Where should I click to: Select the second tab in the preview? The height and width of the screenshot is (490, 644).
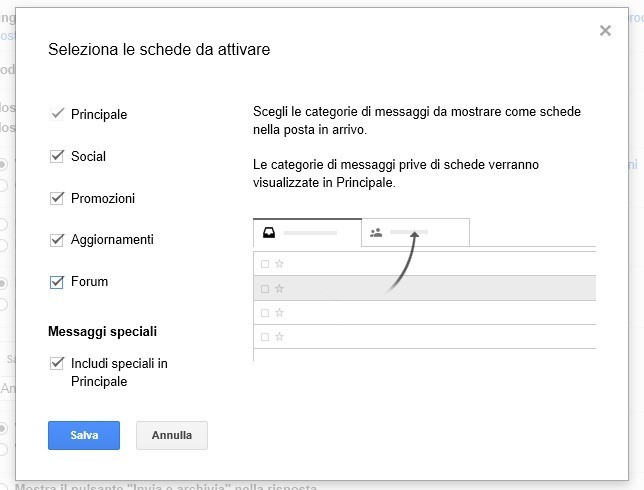415,233
